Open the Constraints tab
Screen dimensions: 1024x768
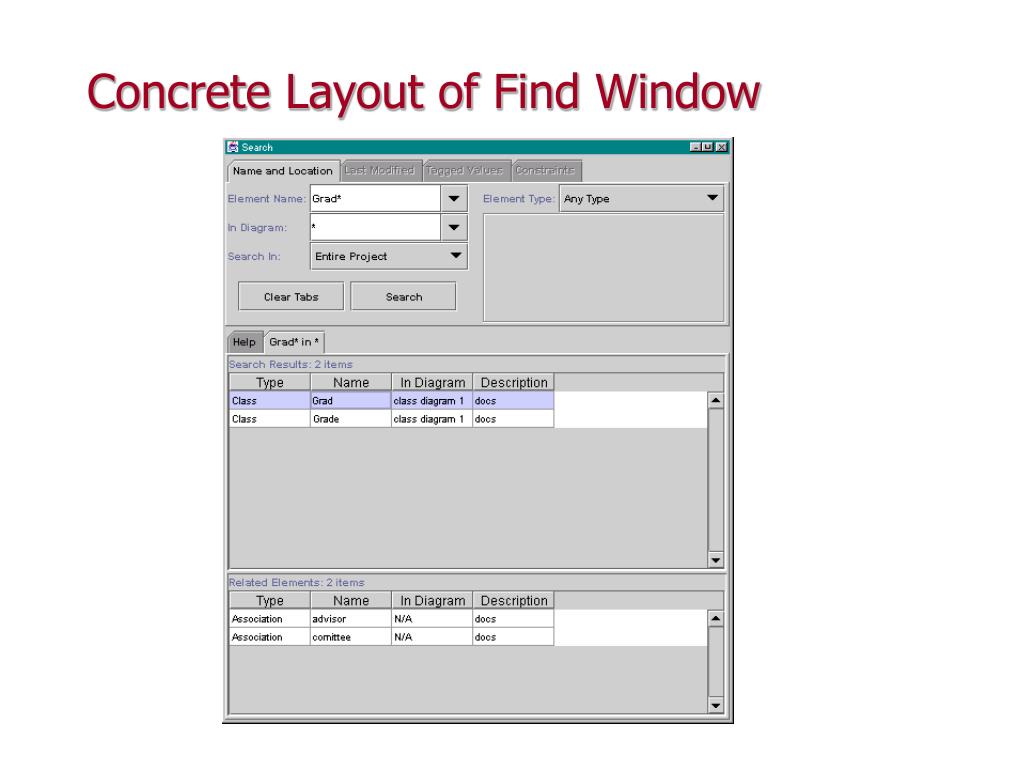(546, 170)
